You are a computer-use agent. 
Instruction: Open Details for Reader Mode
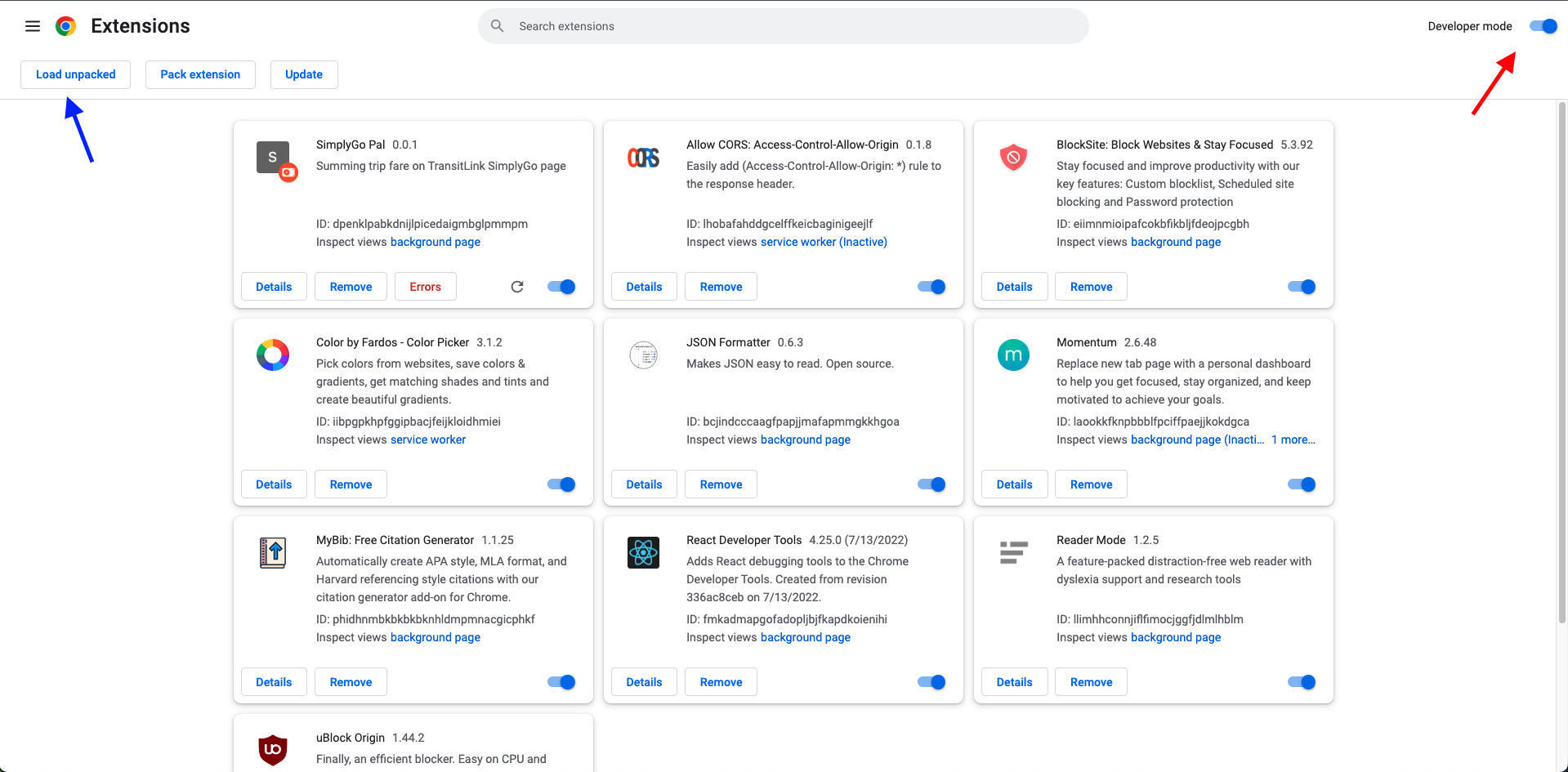(1014, 682)
